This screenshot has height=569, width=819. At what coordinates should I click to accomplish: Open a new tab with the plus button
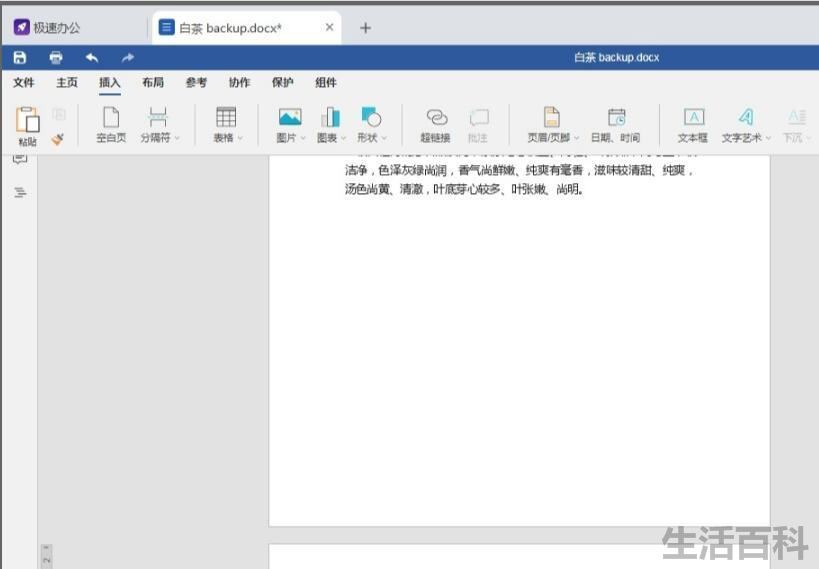coord(366,28)
